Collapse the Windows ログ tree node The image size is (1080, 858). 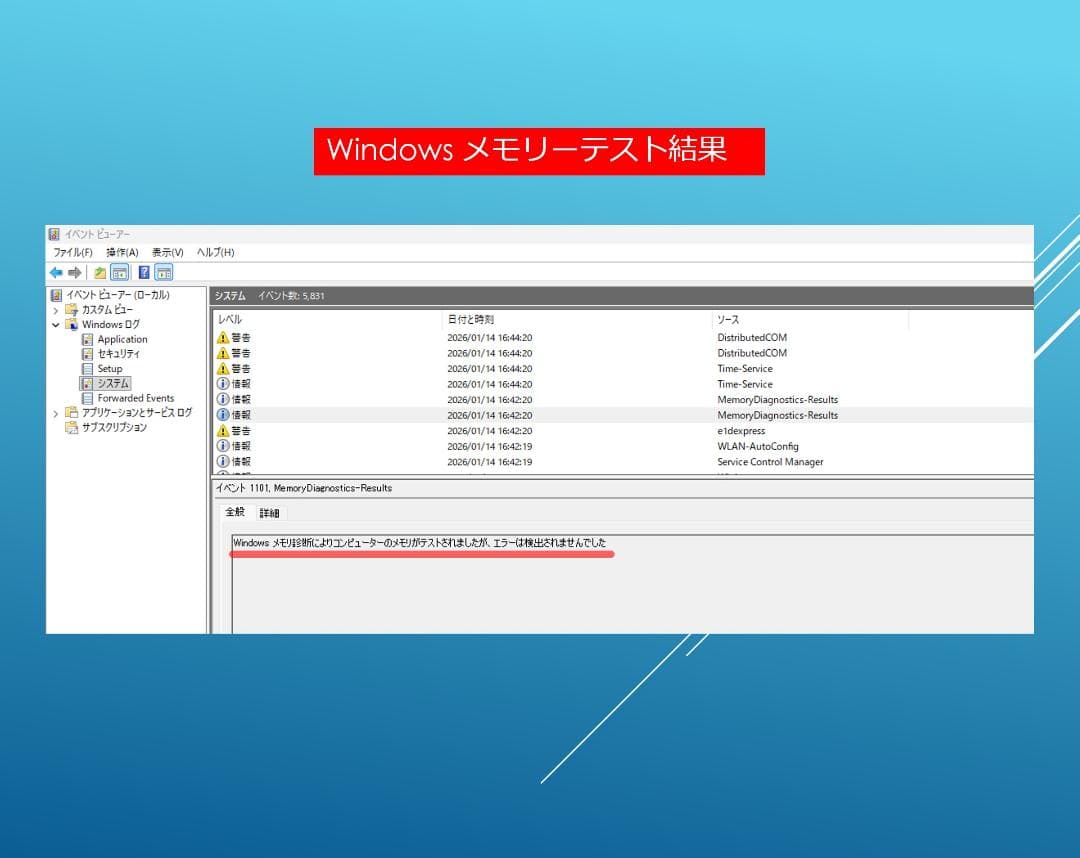pyautogui.click(x=56, y=324)
